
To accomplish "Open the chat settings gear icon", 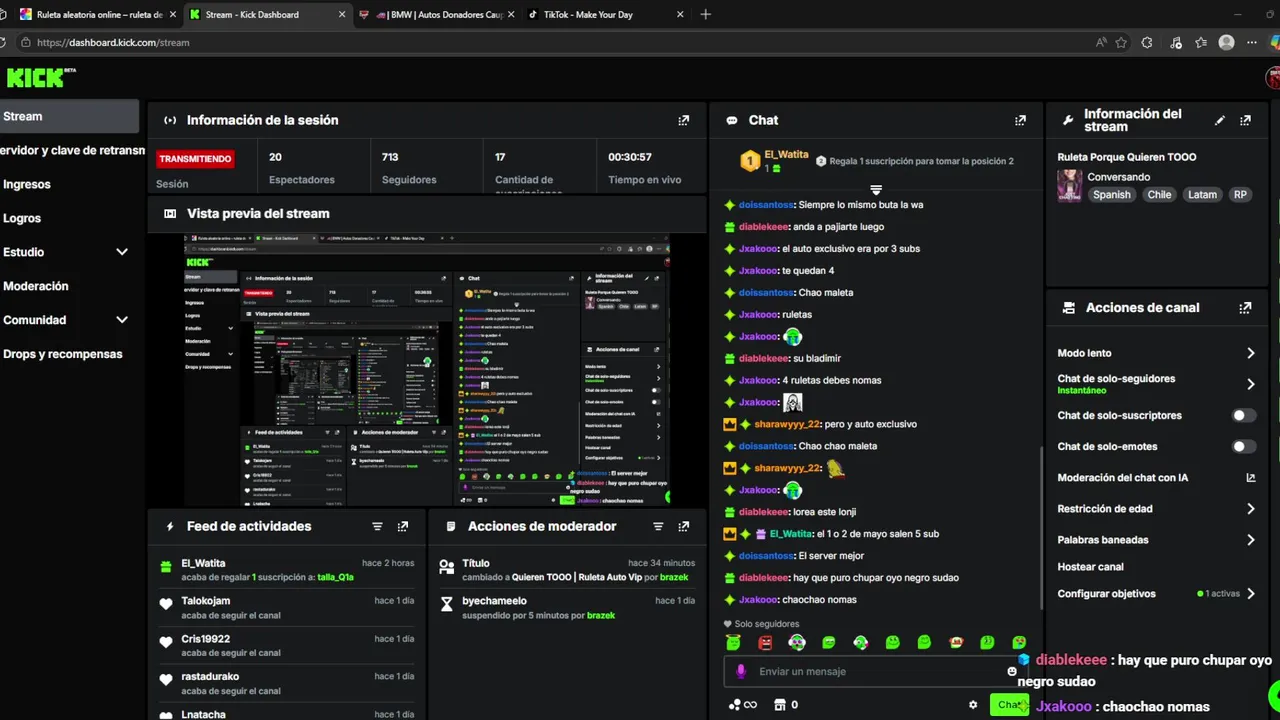I will pyautogui.click(x=973, y=705).
